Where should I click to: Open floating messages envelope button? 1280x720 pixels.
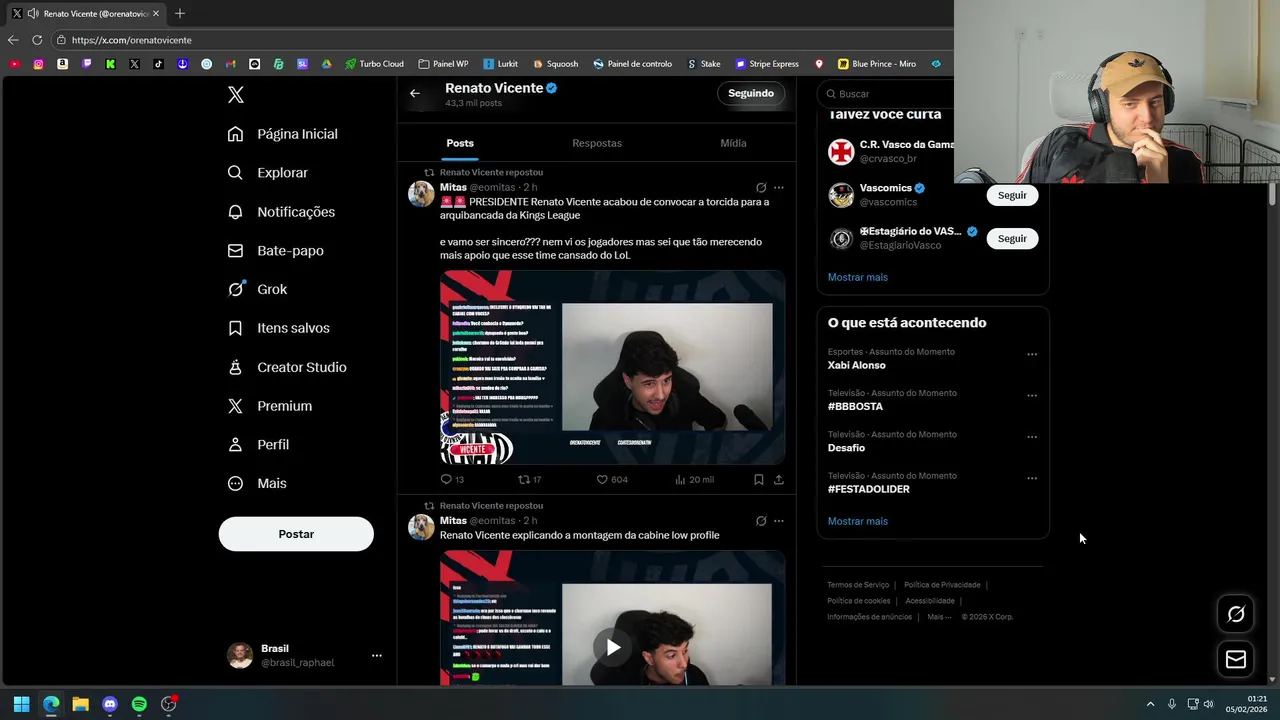tap(1236, 659)
